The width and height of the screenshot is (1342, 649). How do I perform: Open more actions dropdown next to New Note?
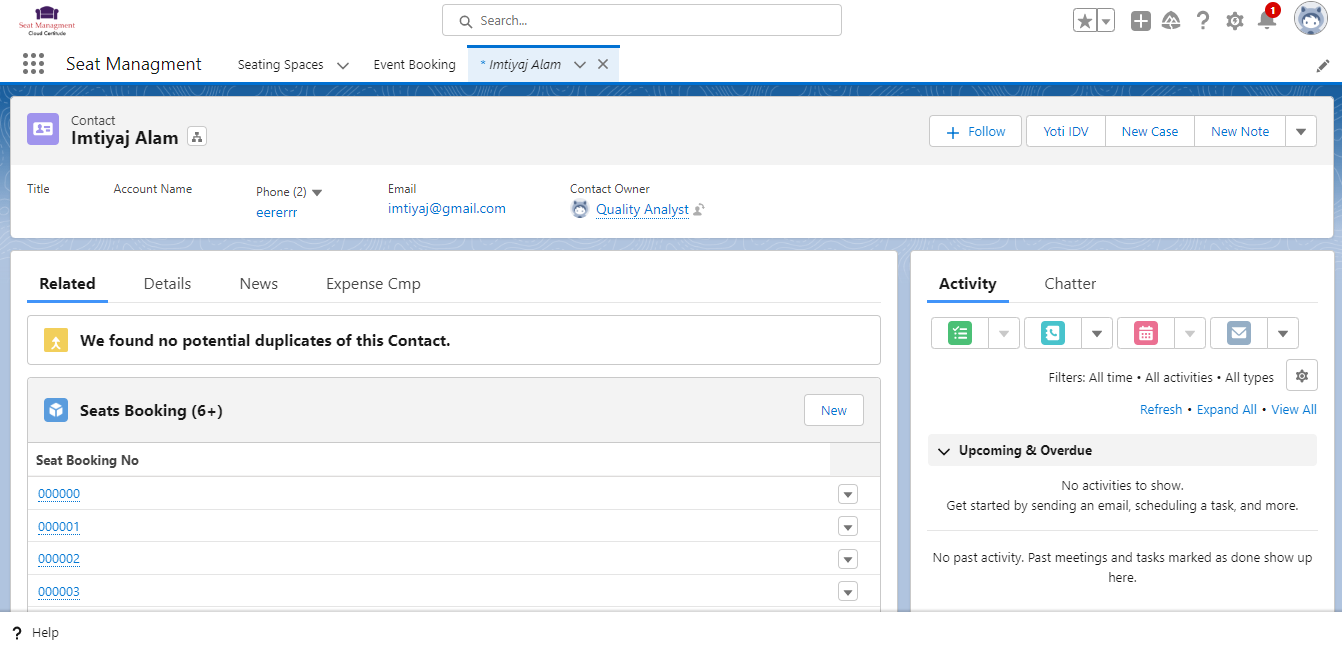point(1301,131)
